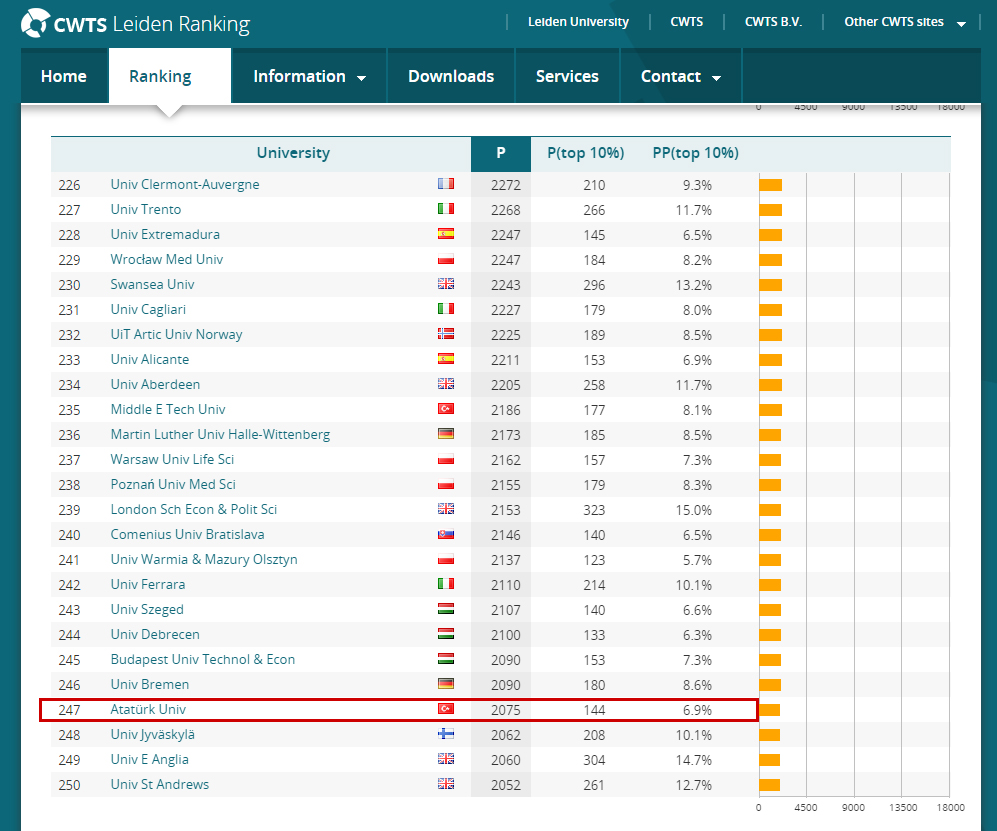The image size is (997, 831).
Task: Click the Hungarian flag beside Univ Szeged
Action: coord(446,609)
